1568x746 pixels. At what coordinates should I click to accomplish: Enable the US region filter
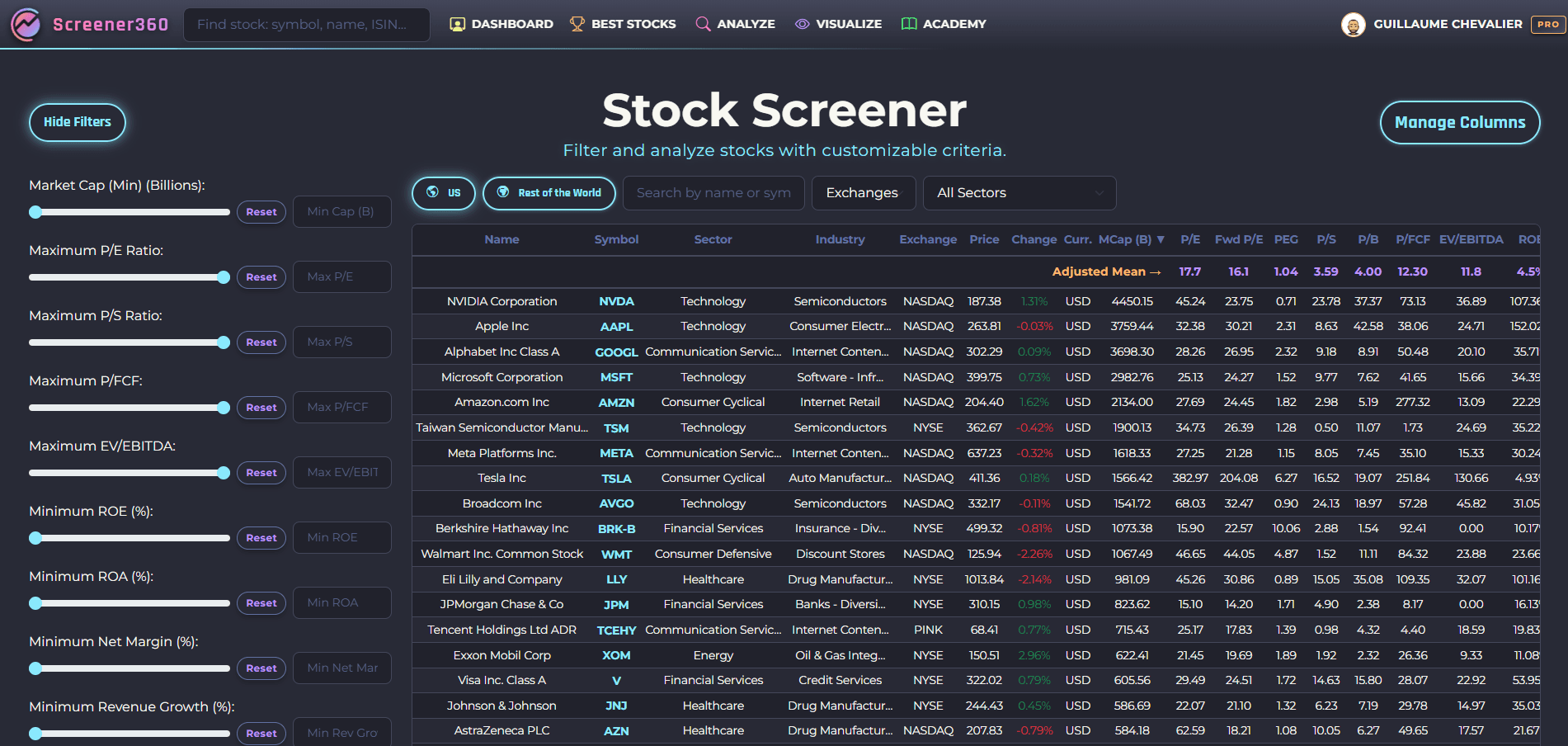tap(443, 193)
